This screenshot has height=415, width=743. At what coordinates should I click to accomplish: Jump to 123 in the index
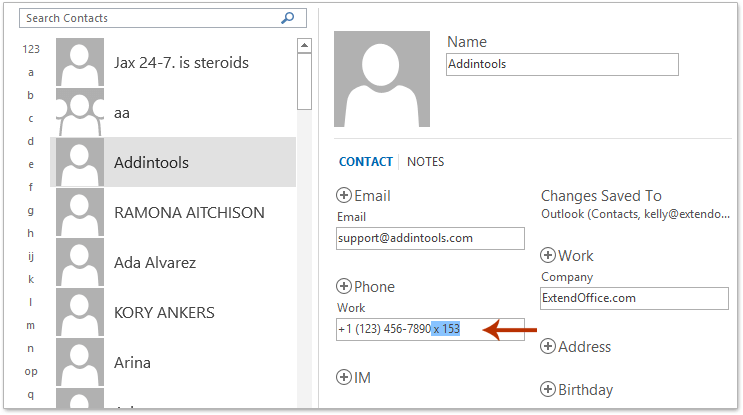[31, 49]
